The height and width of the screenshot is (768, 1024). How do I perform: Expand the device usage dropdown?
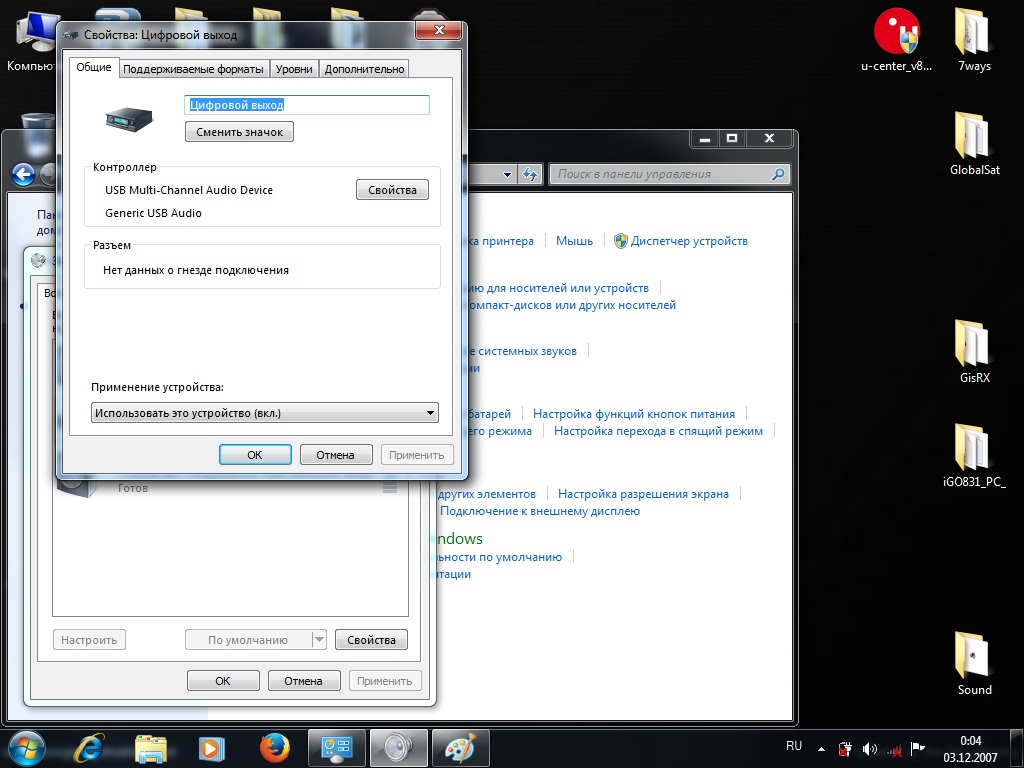[x=430, y=413]
